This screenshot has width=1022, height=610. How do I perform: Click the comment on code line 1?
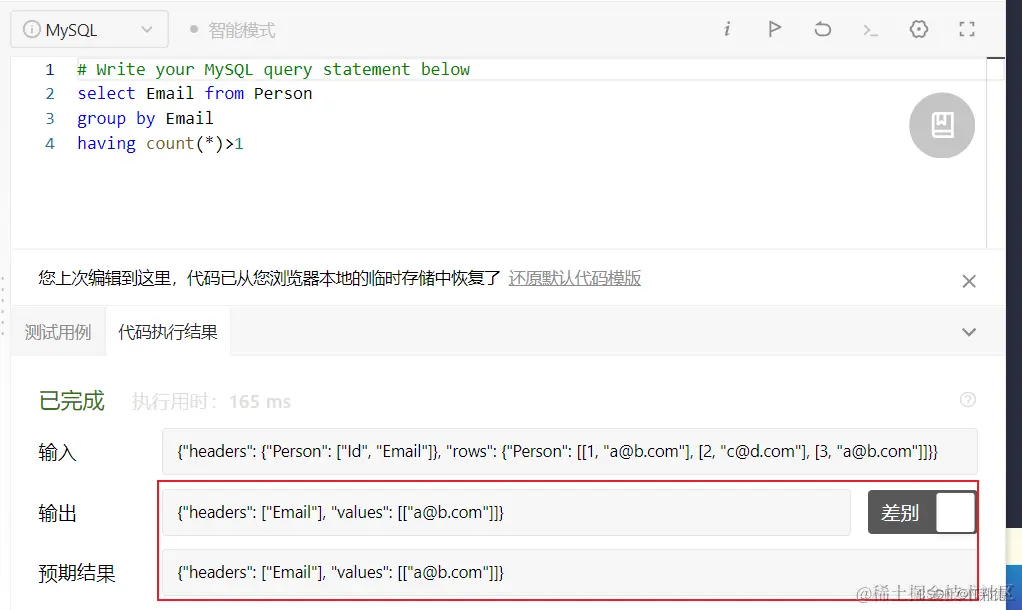click(274, 69)
